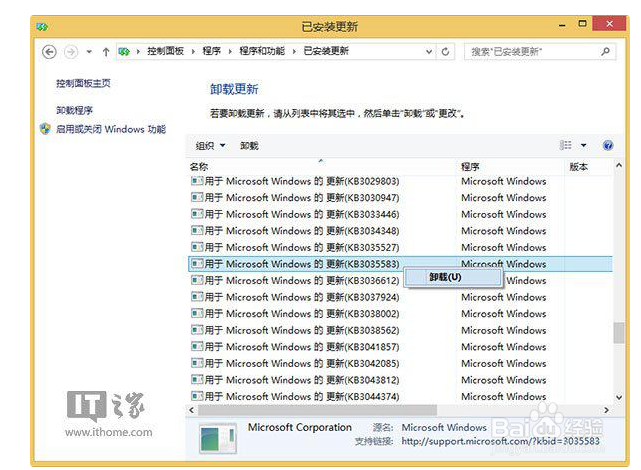This screenshot has width=641, height=470.
Task: Select update KB3043812 row
Action: (401, 380)
